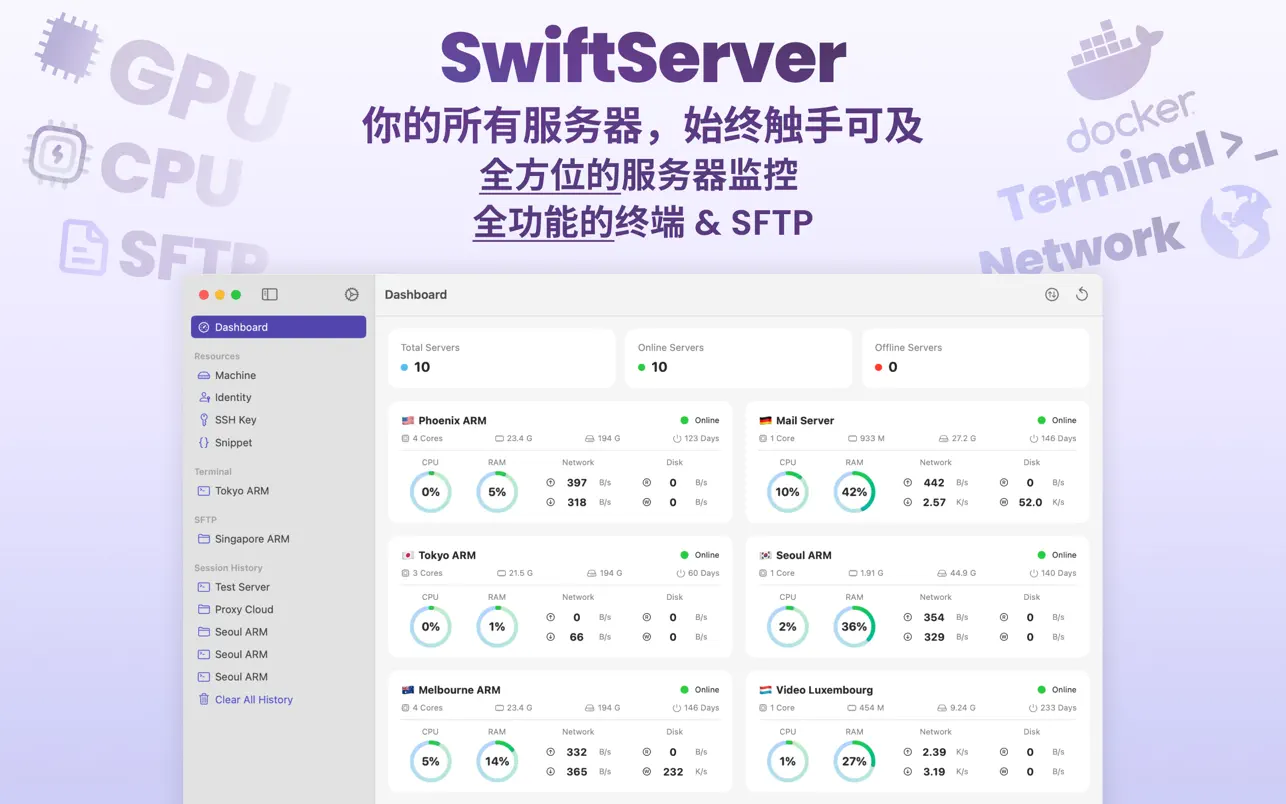Open the terminal icon beside Tokyo ARM
This screenshot has height=804, width=1286.
(204, 491)
